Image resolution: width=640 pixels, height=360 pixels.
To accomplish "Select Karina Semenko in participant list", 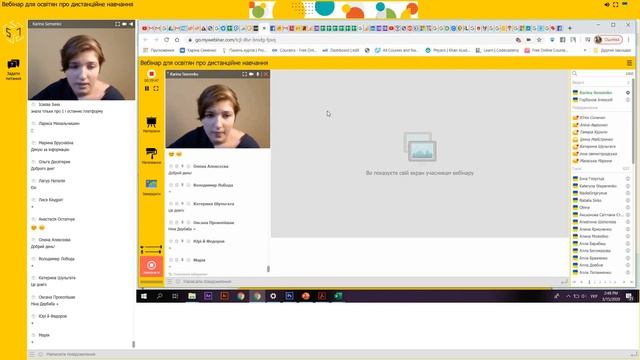I will click(x=596, y=93).
